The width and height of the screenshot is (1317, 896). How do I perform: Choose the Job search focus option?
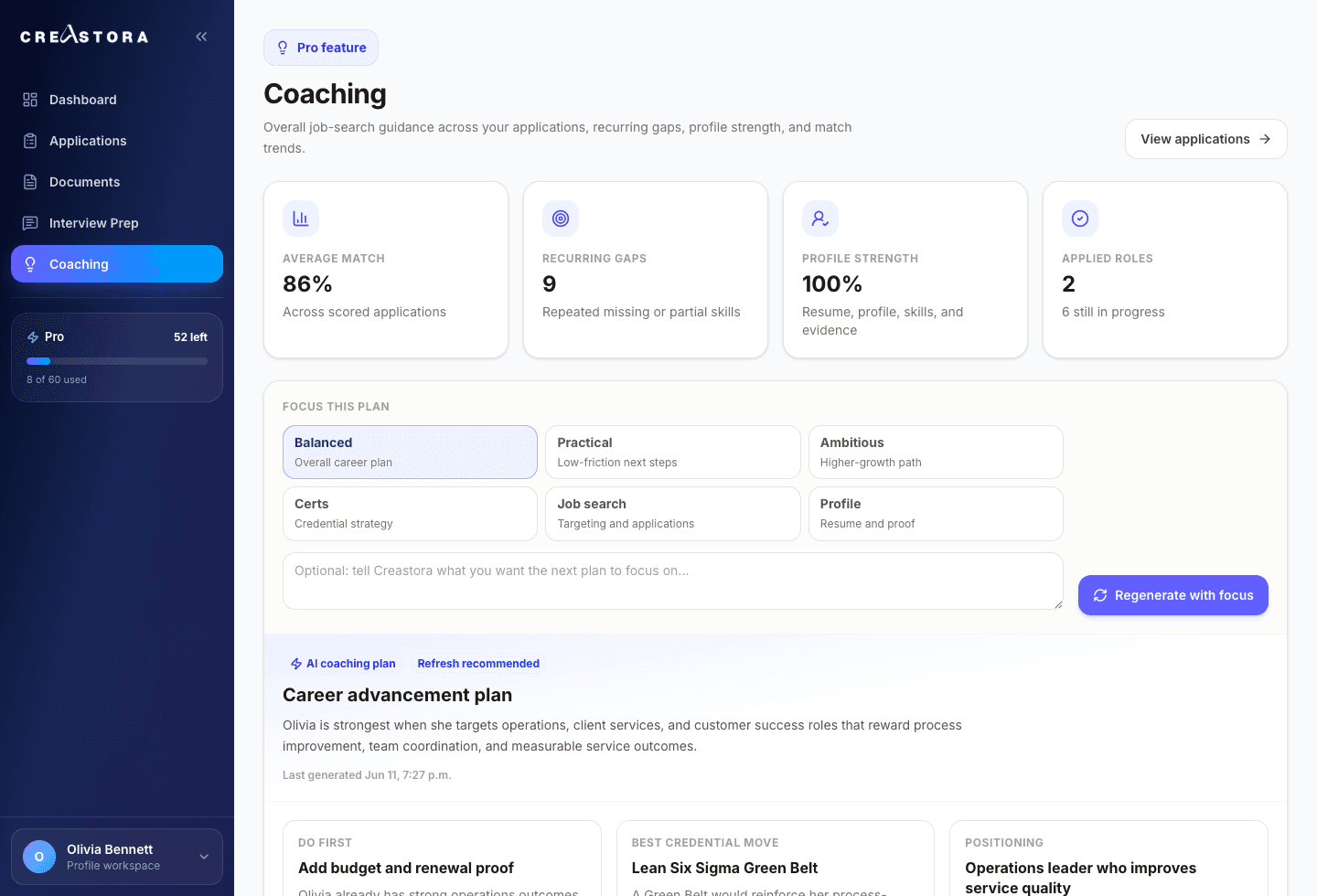coord(673,514)
